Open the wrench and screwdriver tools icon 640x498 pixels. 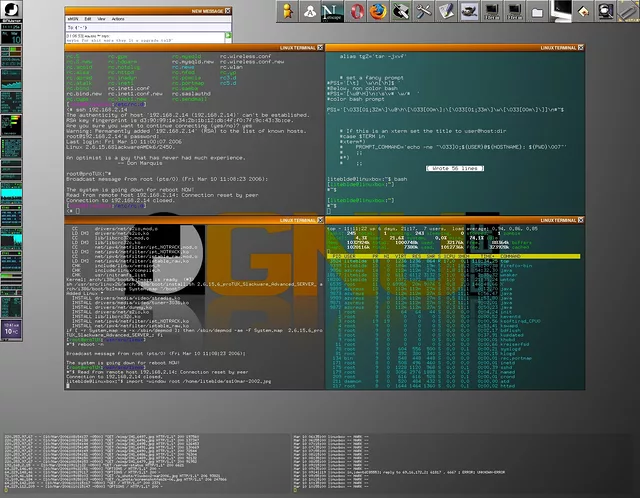click(x=422, y=12)
